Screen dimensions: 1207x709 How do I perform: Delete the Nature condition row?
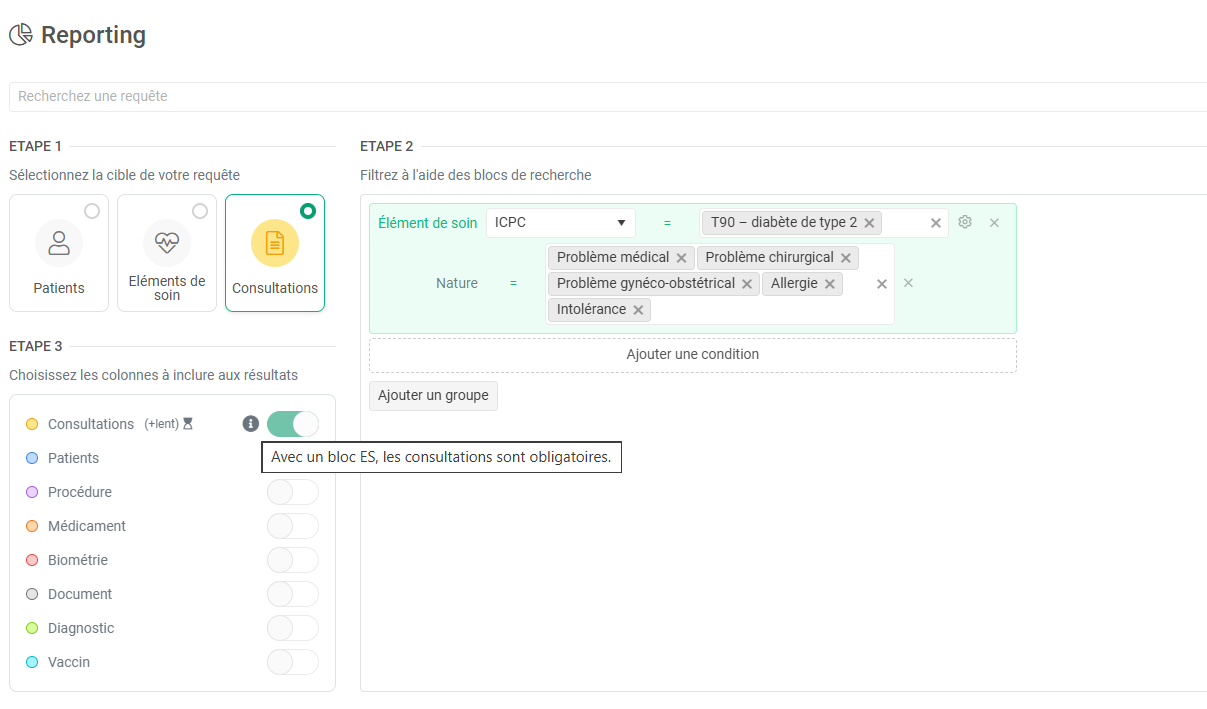coord(908,283)
